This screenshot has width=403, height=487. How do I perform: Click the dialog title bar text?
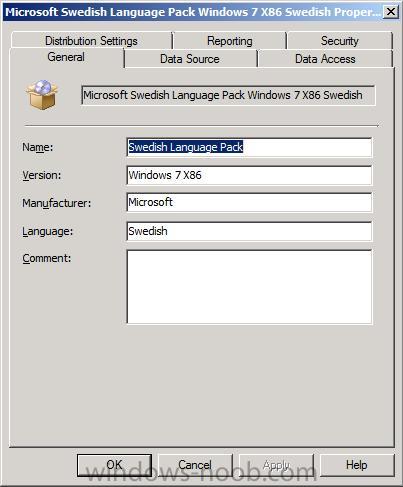tap(193, 12)
